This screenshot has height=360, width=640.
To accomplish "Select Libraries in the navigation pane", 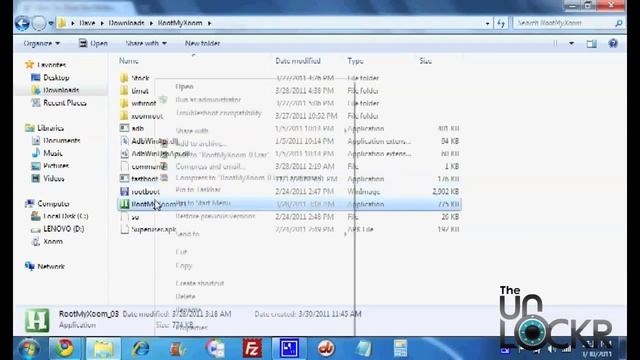I will click(50, 128).
